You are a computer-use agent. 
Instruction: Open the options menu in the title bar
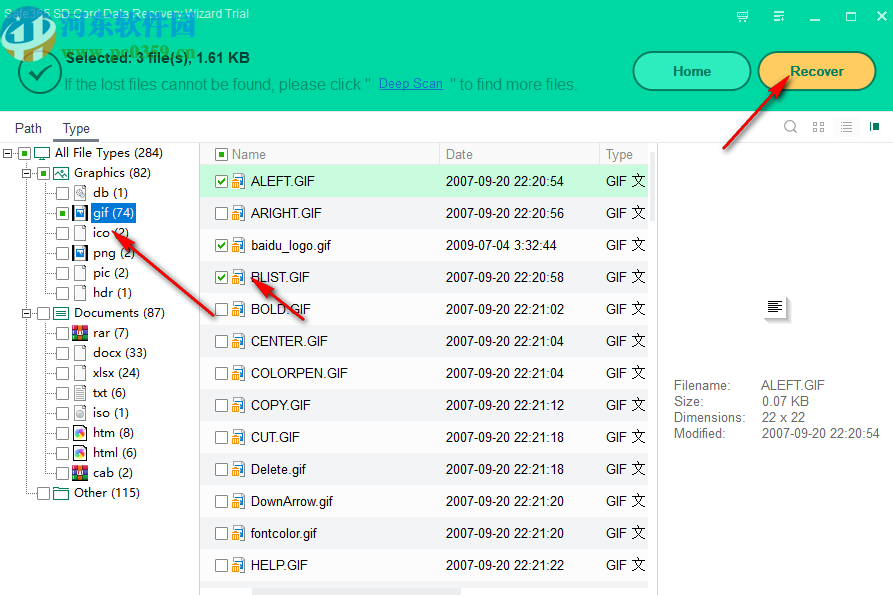click(x=779, y=16)
